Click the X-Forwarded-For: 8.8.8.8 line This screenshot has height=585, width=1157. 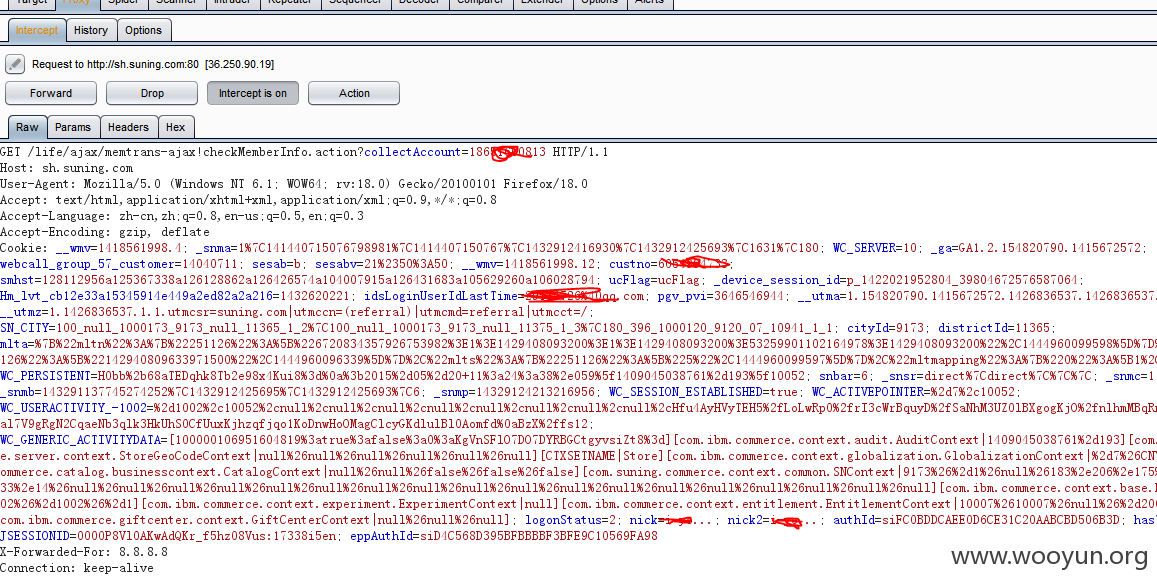(84, 552)
